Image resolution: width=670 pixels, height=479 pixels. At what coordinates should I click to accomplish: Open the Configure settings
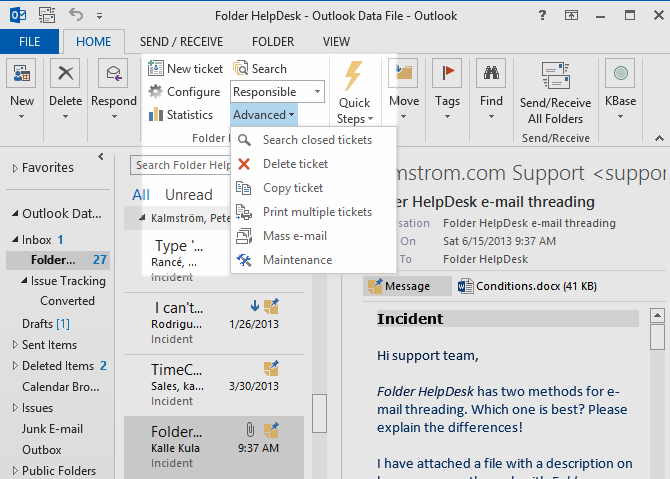184,91
